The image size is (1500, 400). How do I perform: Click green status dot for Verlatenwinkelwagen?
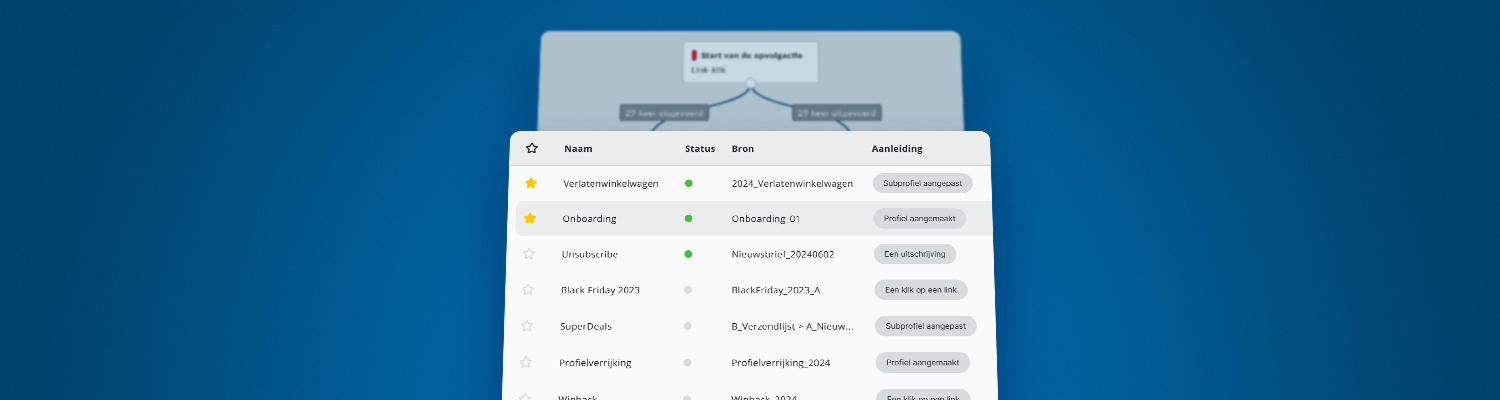pos(688,183)
